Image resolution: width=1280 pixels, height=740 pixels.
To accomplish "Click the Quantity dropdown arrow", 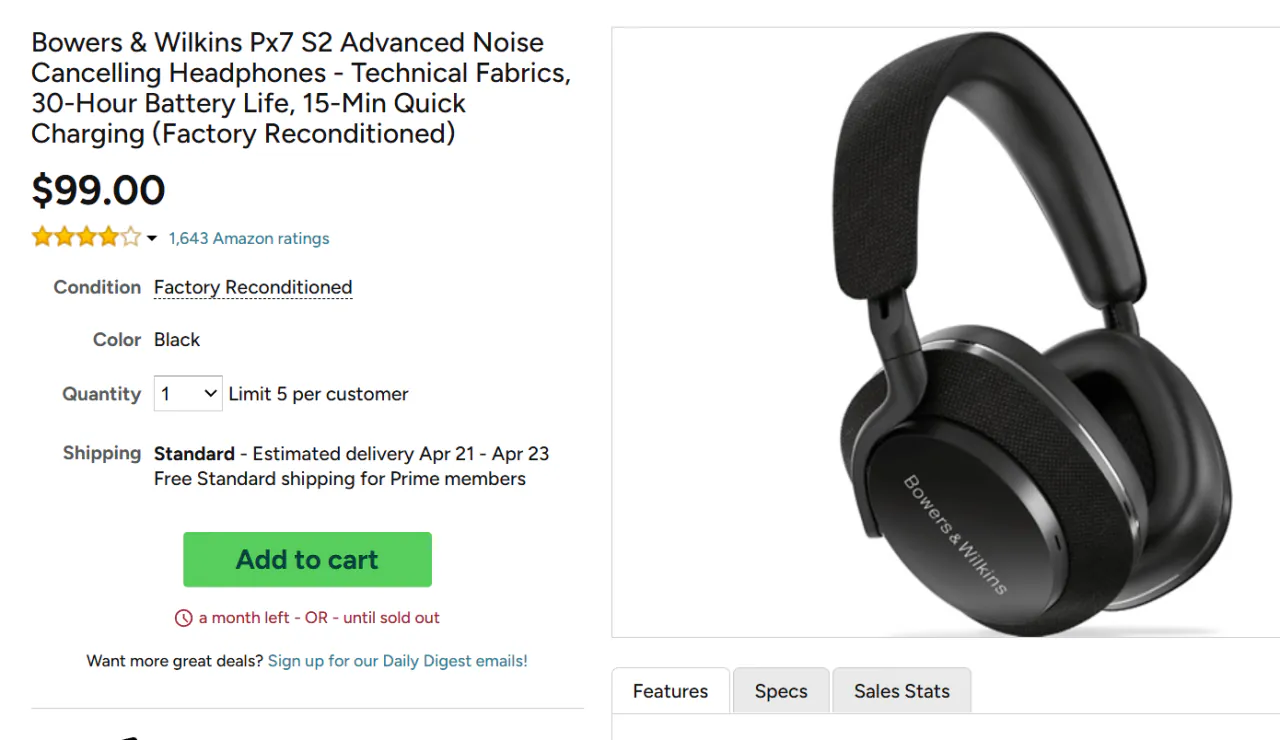I will (x=210, y=393).
